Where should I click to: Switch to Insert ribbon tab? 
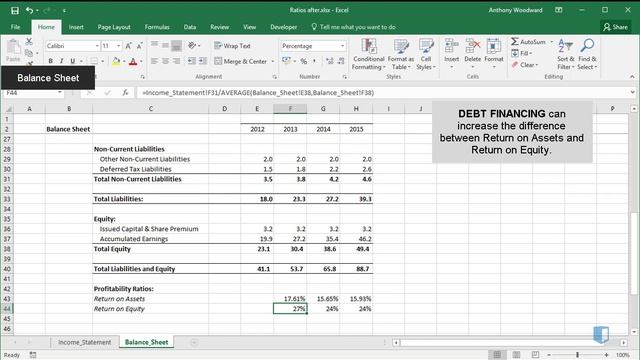(x=76, y=27)
